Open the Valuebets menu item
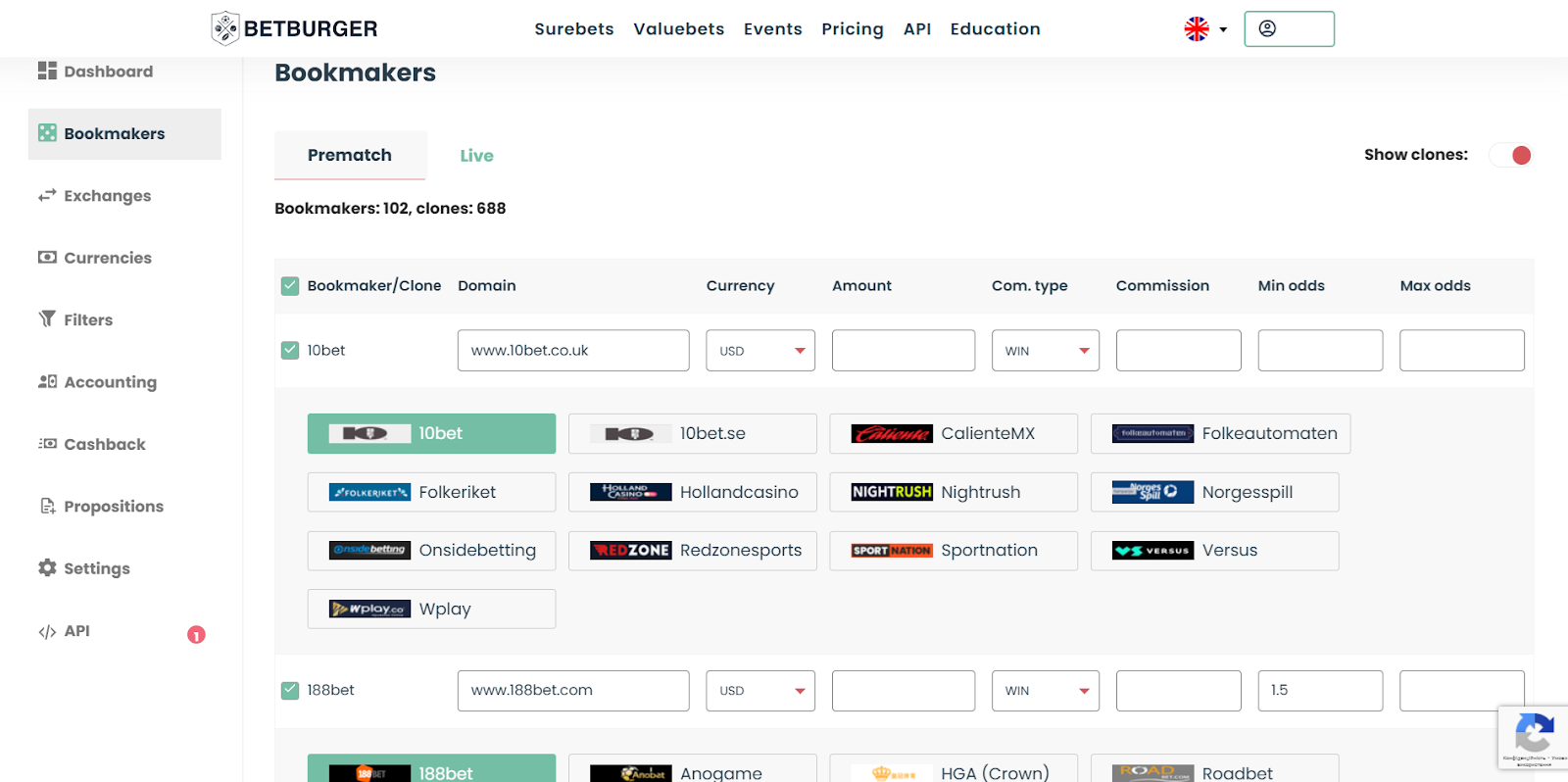 (679, 28)
